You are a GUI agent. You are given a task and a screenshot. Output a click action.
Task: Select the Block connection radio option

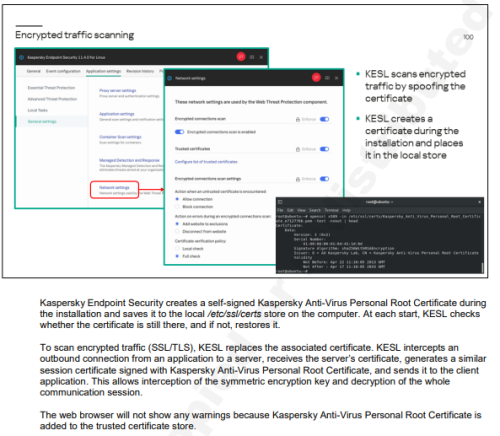[x=177, y=207]
